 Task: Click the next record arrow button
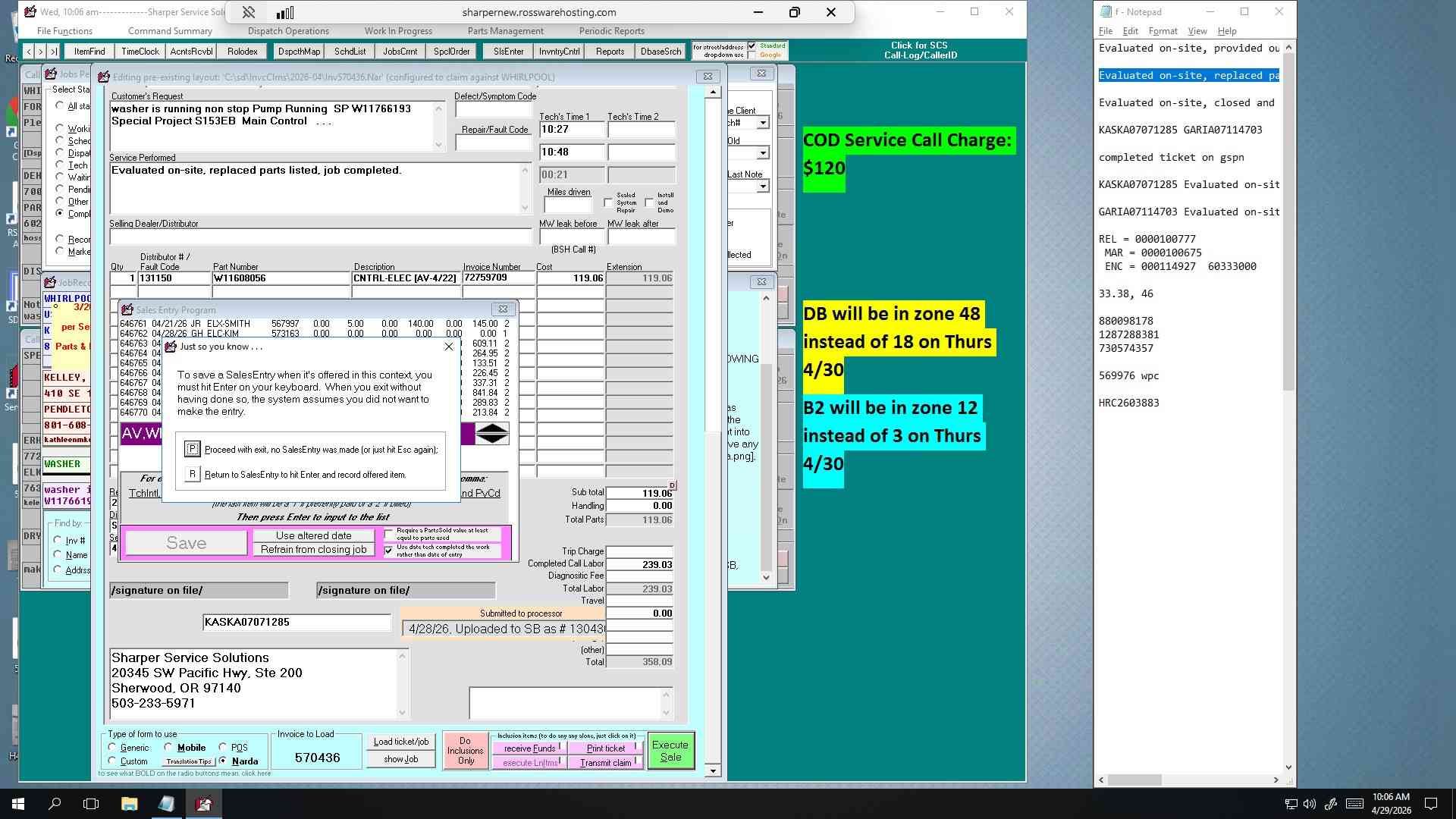[x=41, y=52]
